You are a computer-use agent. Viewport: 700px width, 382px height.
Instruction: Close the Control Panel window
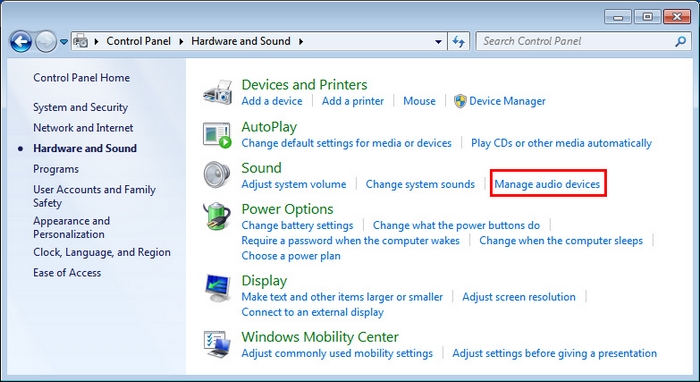[677, 17]
